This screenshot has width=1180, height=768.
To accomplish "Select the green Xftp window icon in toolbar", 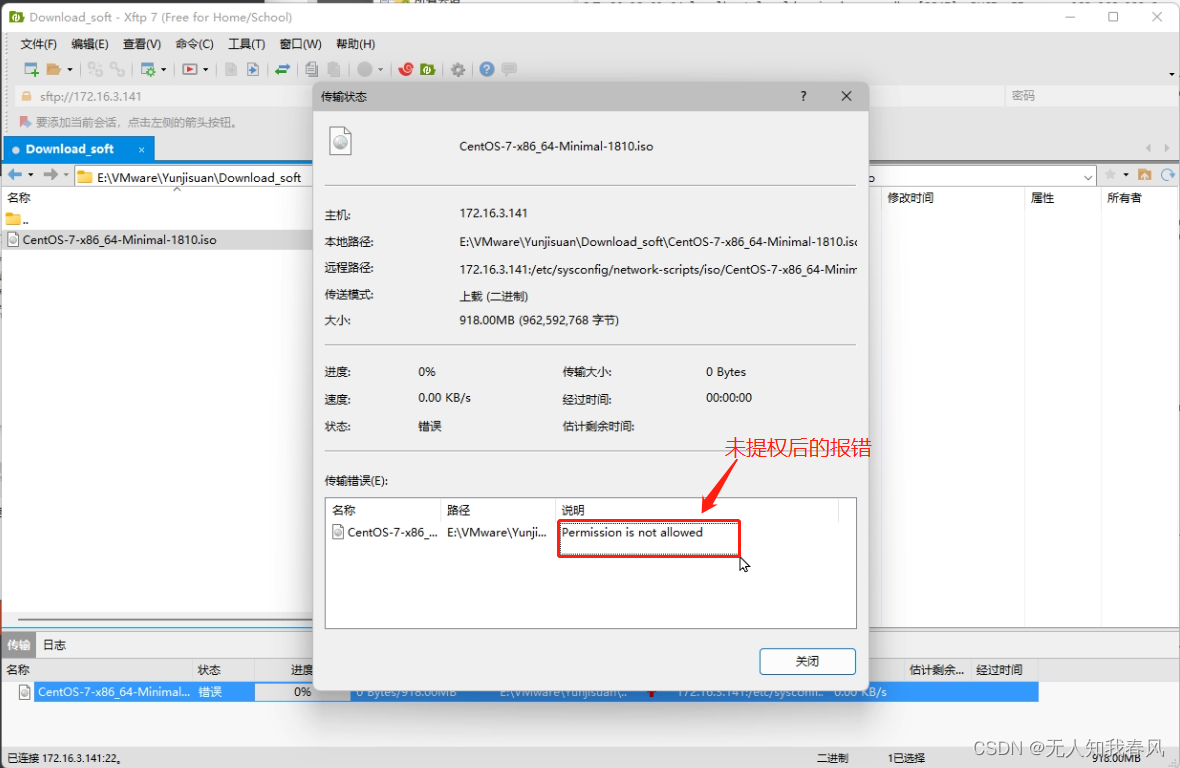I will pyautogui.click(x=427, y=69).
